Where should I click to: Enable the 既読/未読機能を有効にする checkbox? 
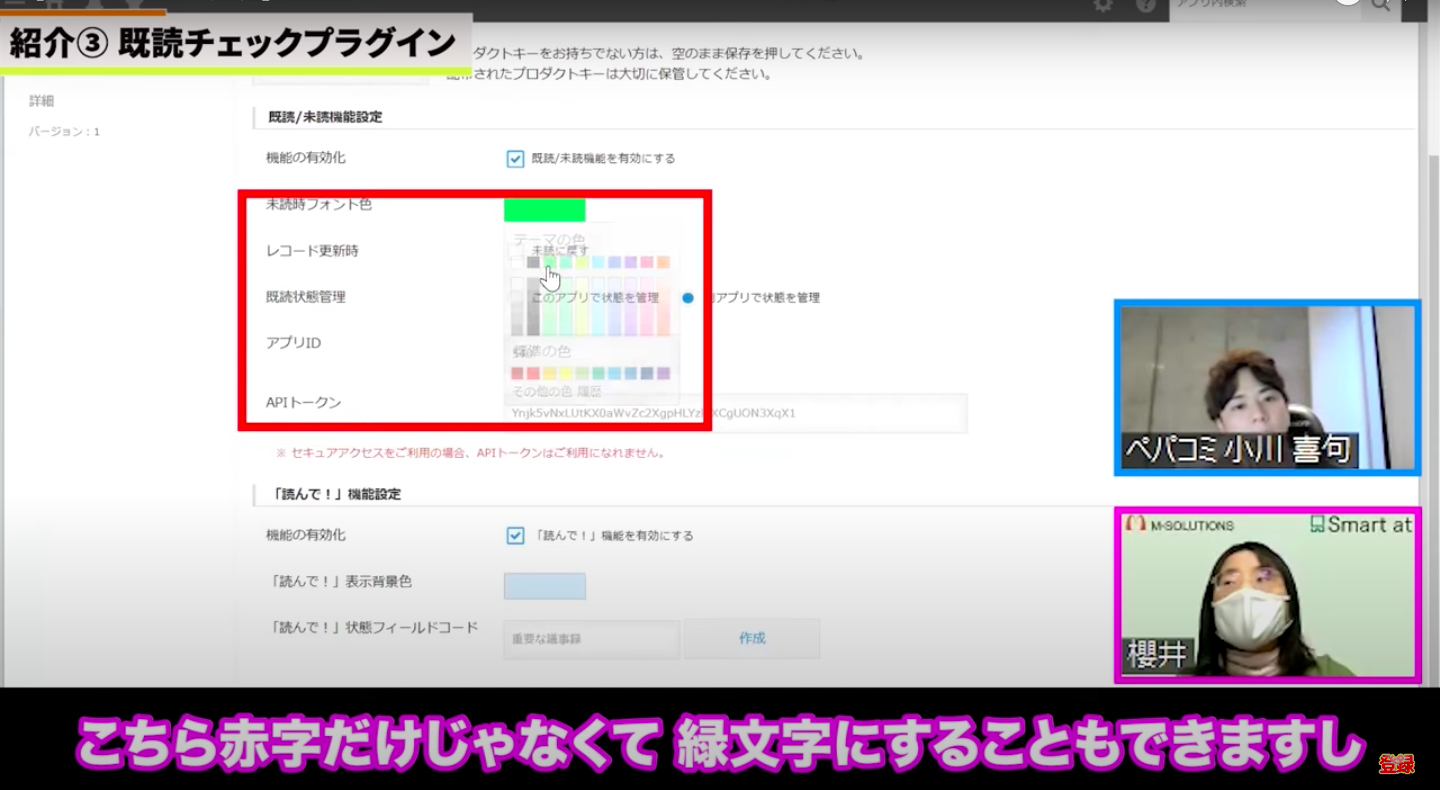[515, 158]
